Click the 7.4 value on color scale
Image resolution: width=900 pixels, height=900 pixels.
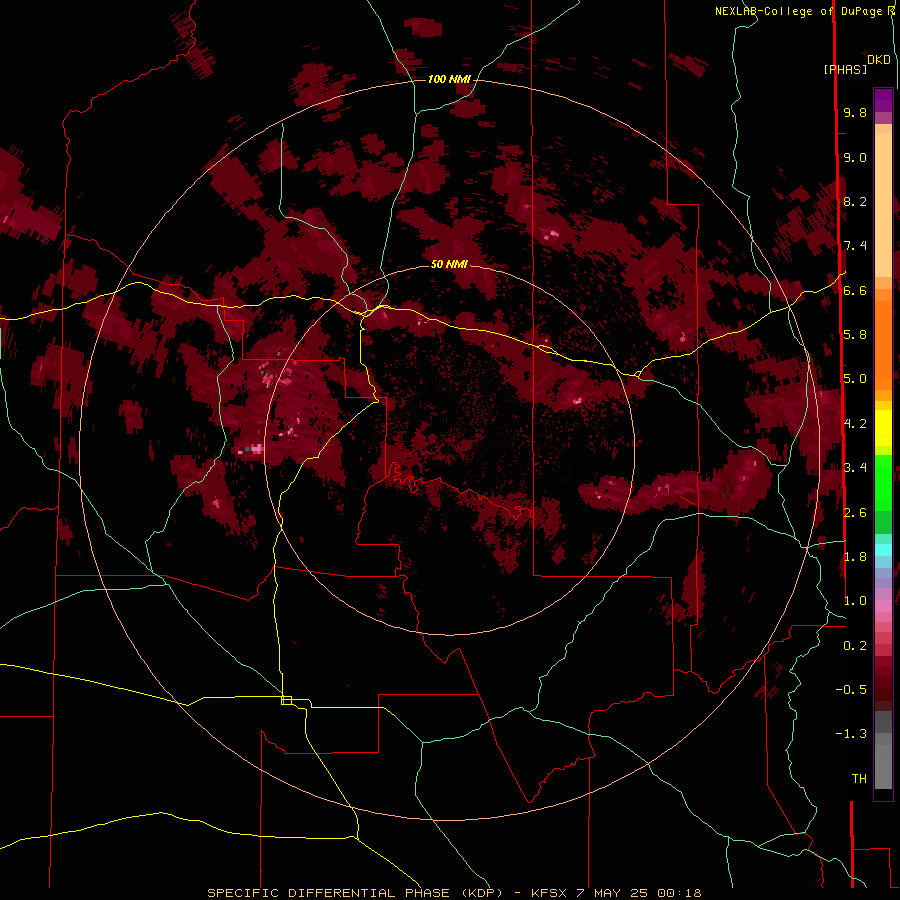(855, 246)
